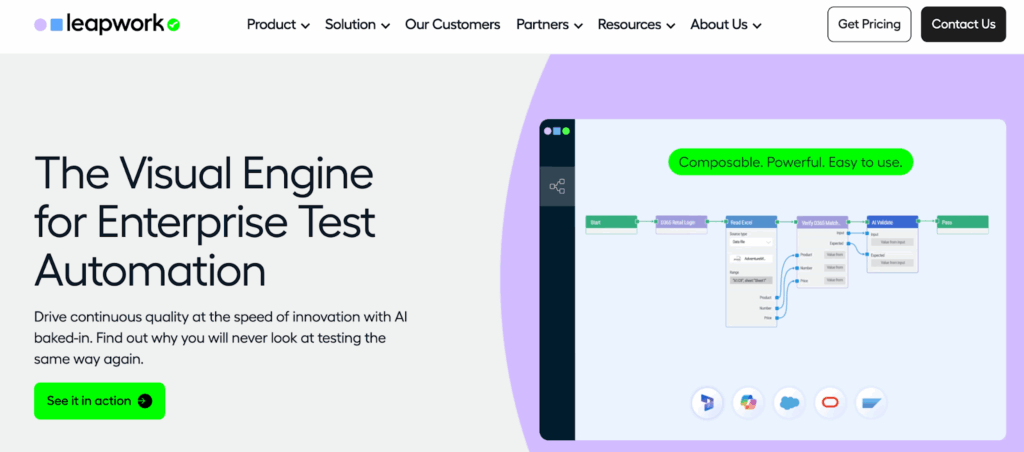Click the flow diagram icon in dark sidebar
1024x452 pixels.
click(557, 186)
